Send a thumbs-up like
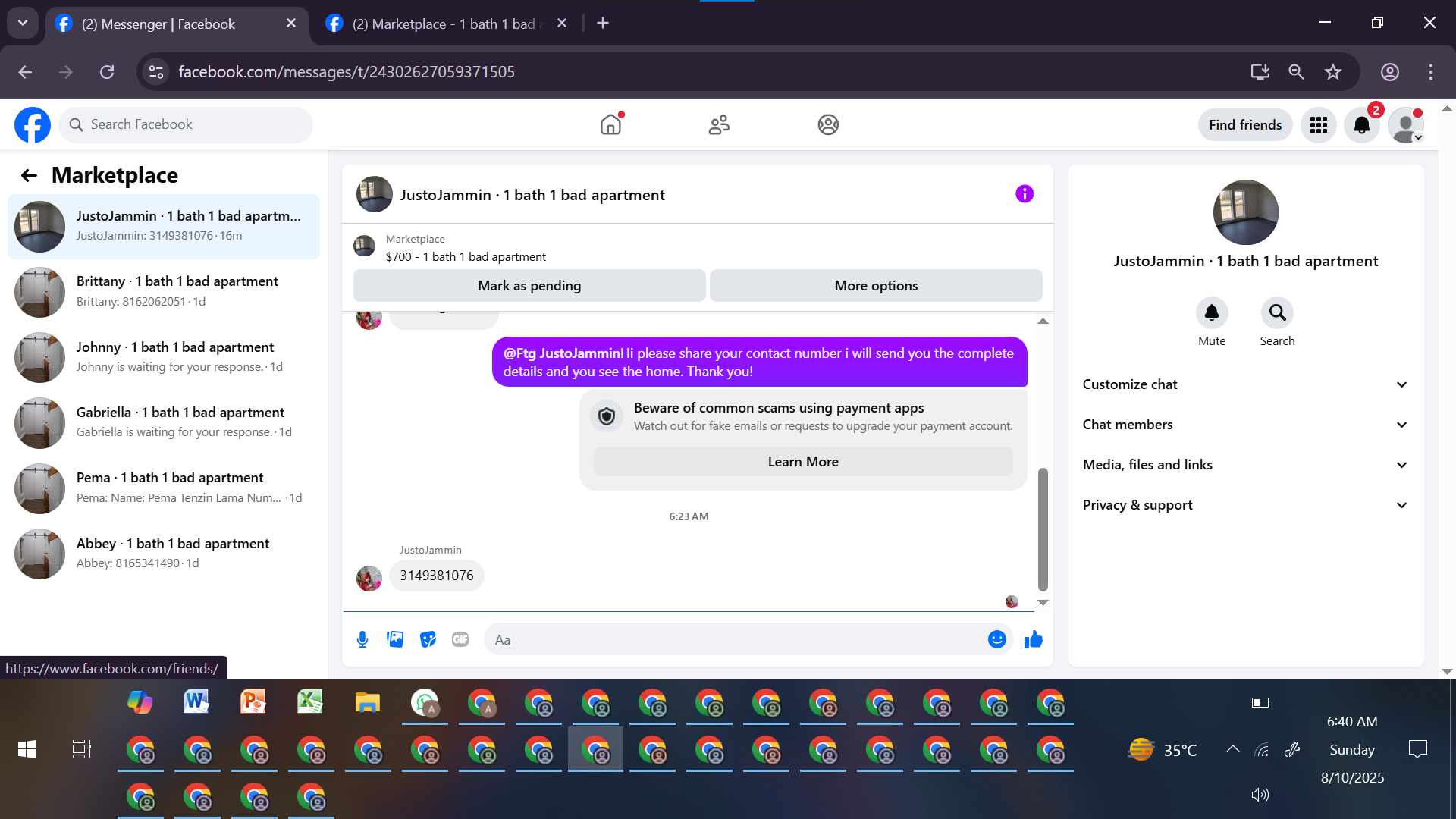The width and height of the screenshot is (1456, 819). coord(1033,639)
